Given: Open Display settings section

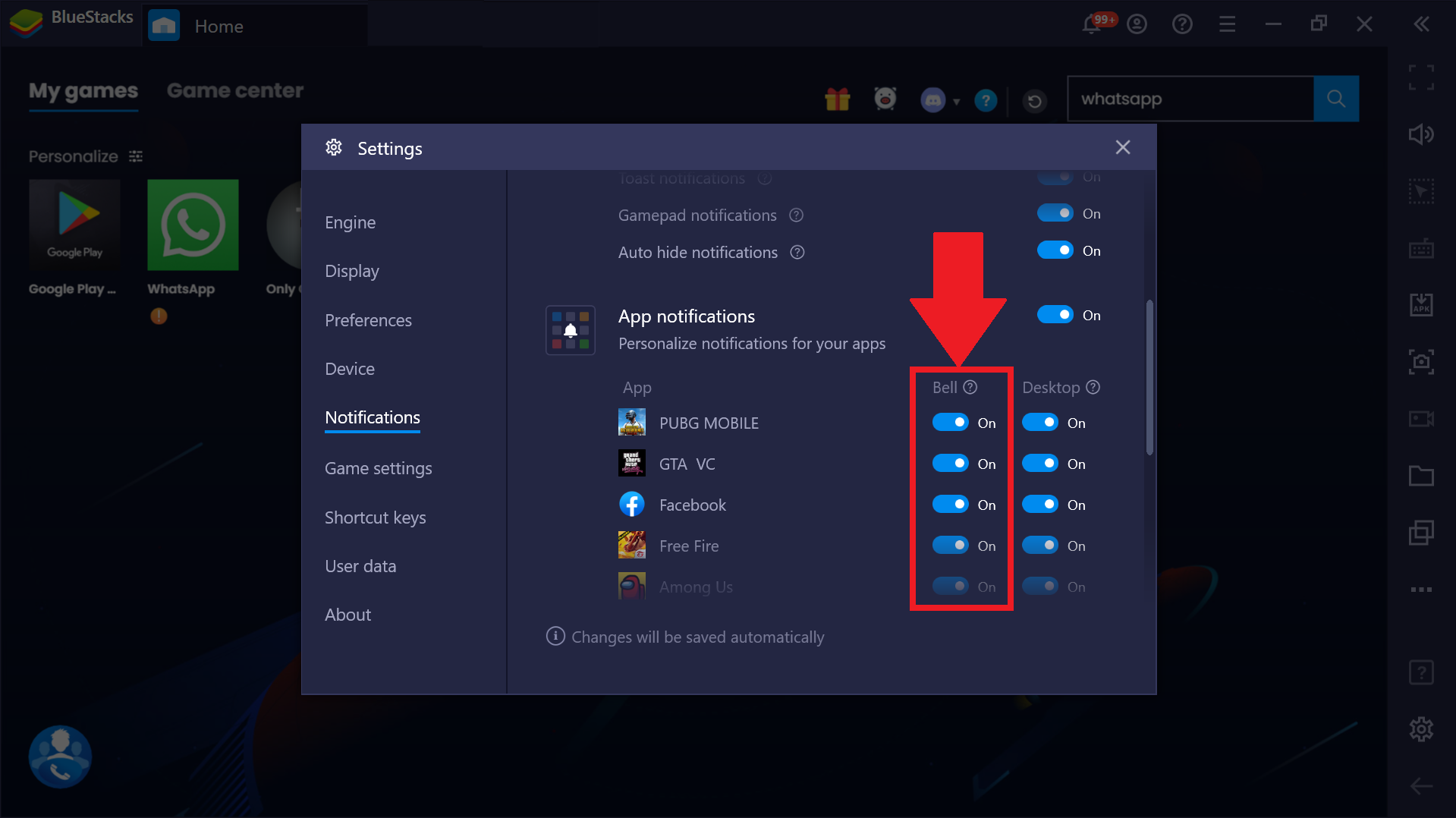Looking at the screenshot, I should [352, 271].
